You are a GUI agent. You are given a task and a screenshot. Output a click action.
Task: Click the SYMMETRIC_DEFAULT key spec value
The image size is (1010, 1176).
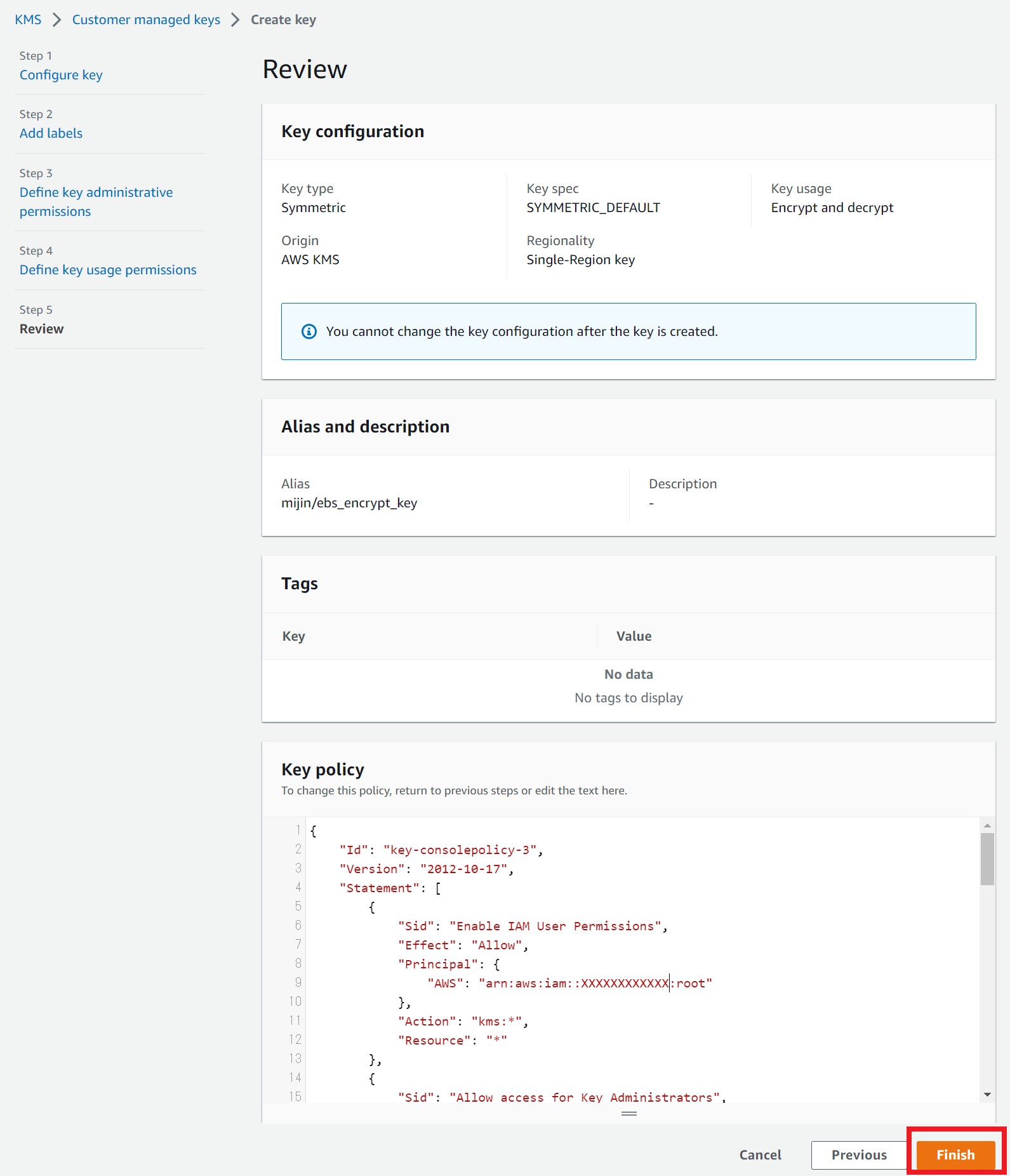click(x=594, y=208)
